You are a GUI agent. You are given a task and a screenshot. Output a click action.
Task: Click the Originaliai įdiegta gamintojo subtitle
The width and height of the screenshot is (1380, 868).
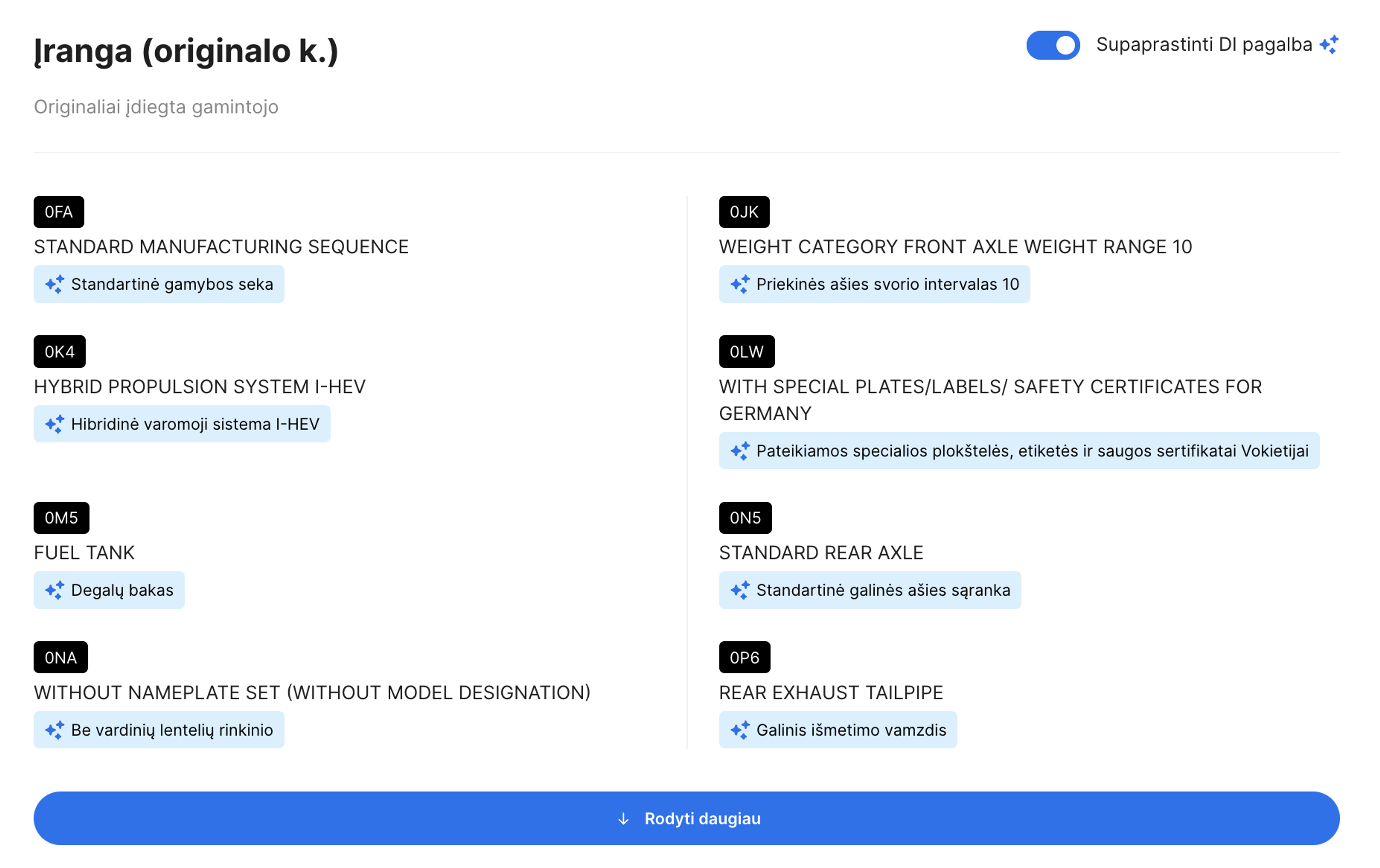tap(156, 107)
